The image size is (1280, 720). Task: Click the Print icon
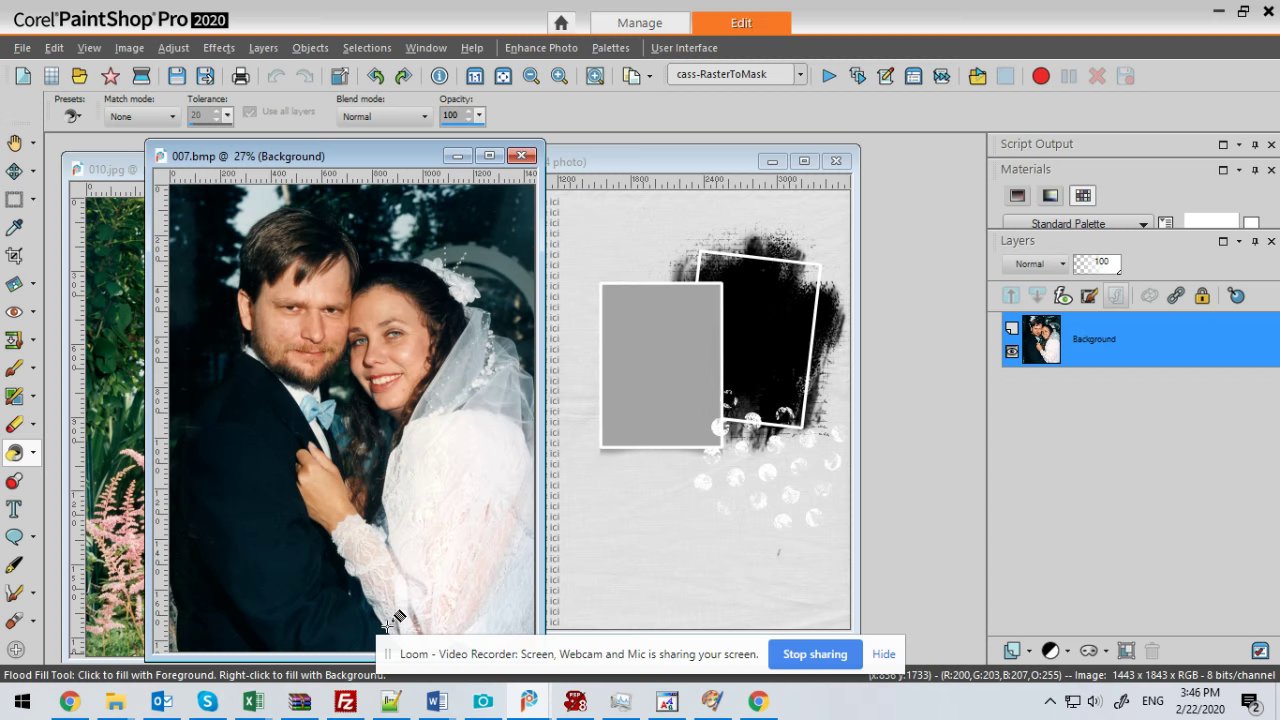click(240, 76)
